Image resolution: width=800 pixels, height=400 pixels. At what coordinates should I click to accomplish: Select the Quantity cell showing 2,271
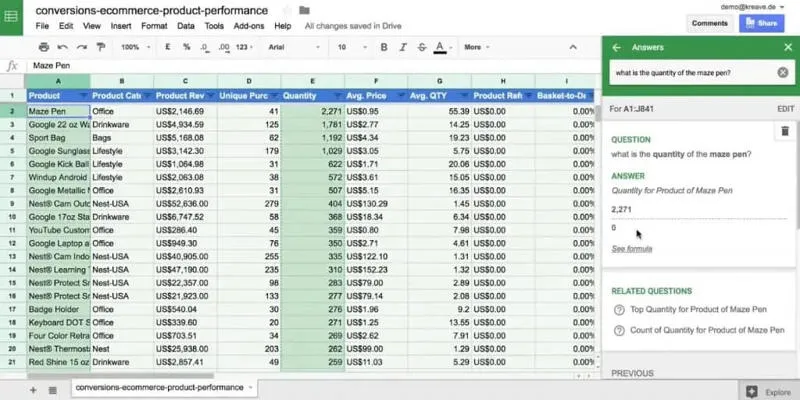point(312,111)
